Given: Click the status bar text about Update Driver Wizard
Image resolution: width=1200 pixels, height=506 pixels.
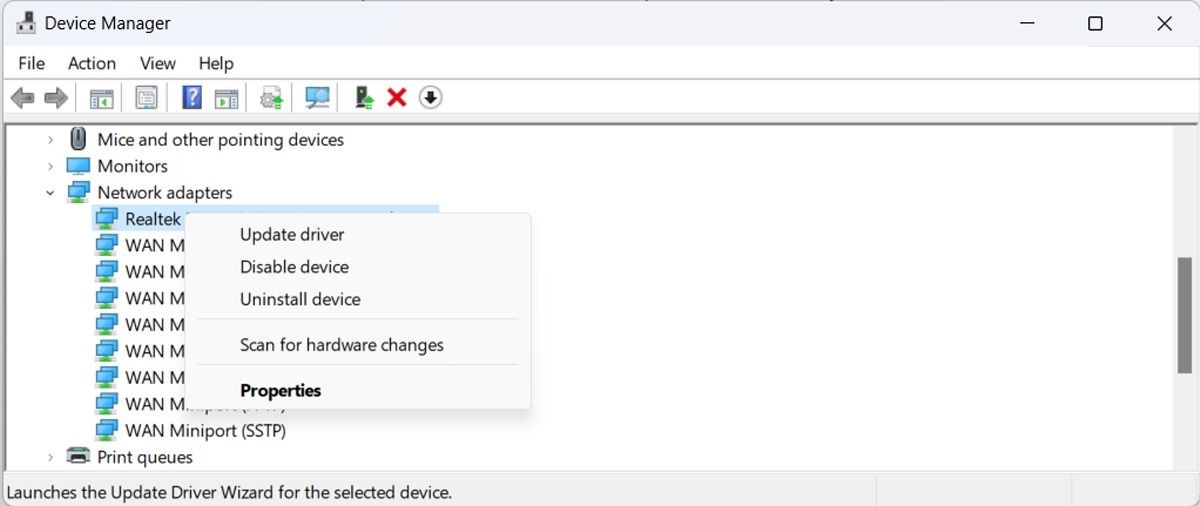Looking at the screenshot, I should [x=229, y=492].
